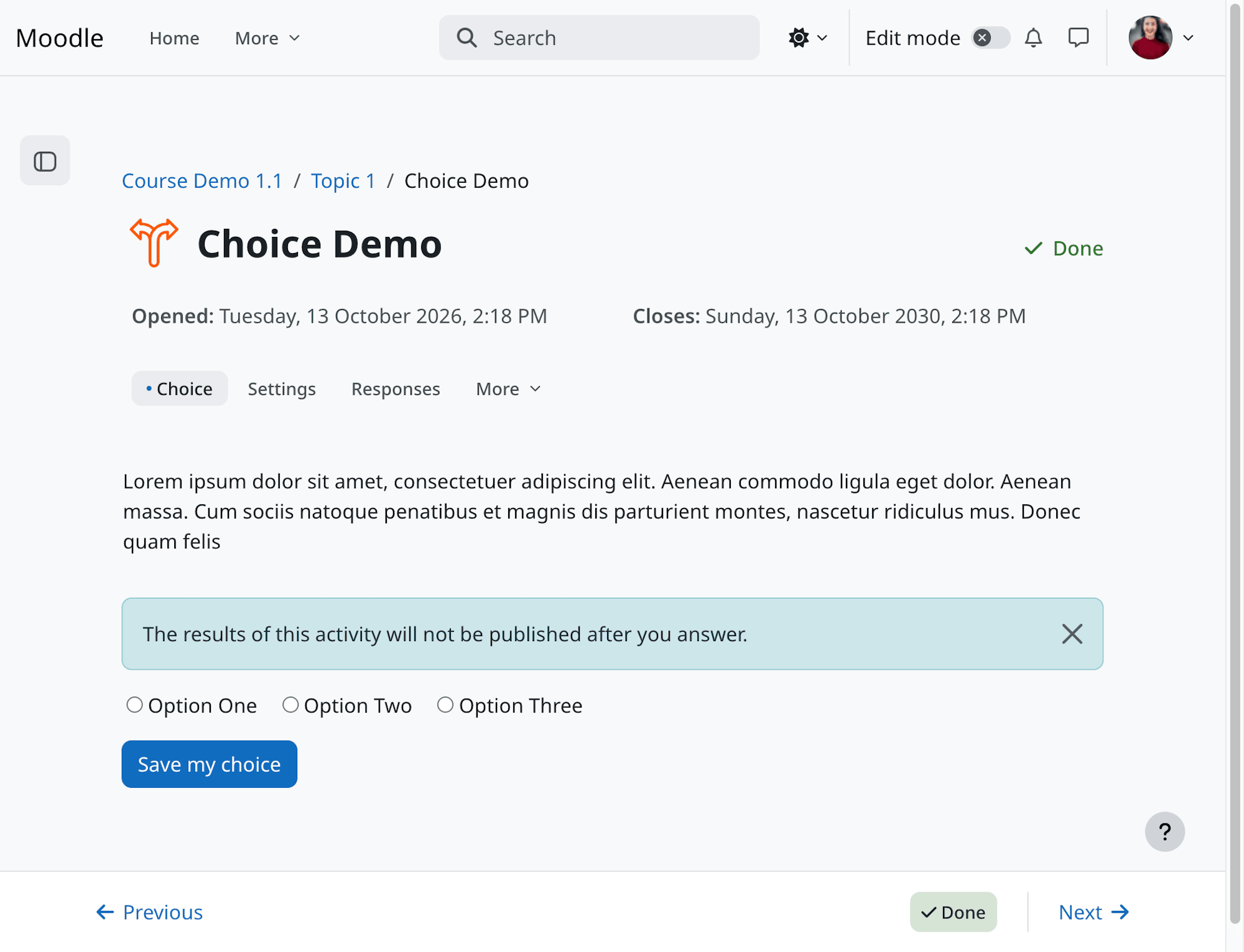Click the Done button in footer

click(x=953, y=912)
